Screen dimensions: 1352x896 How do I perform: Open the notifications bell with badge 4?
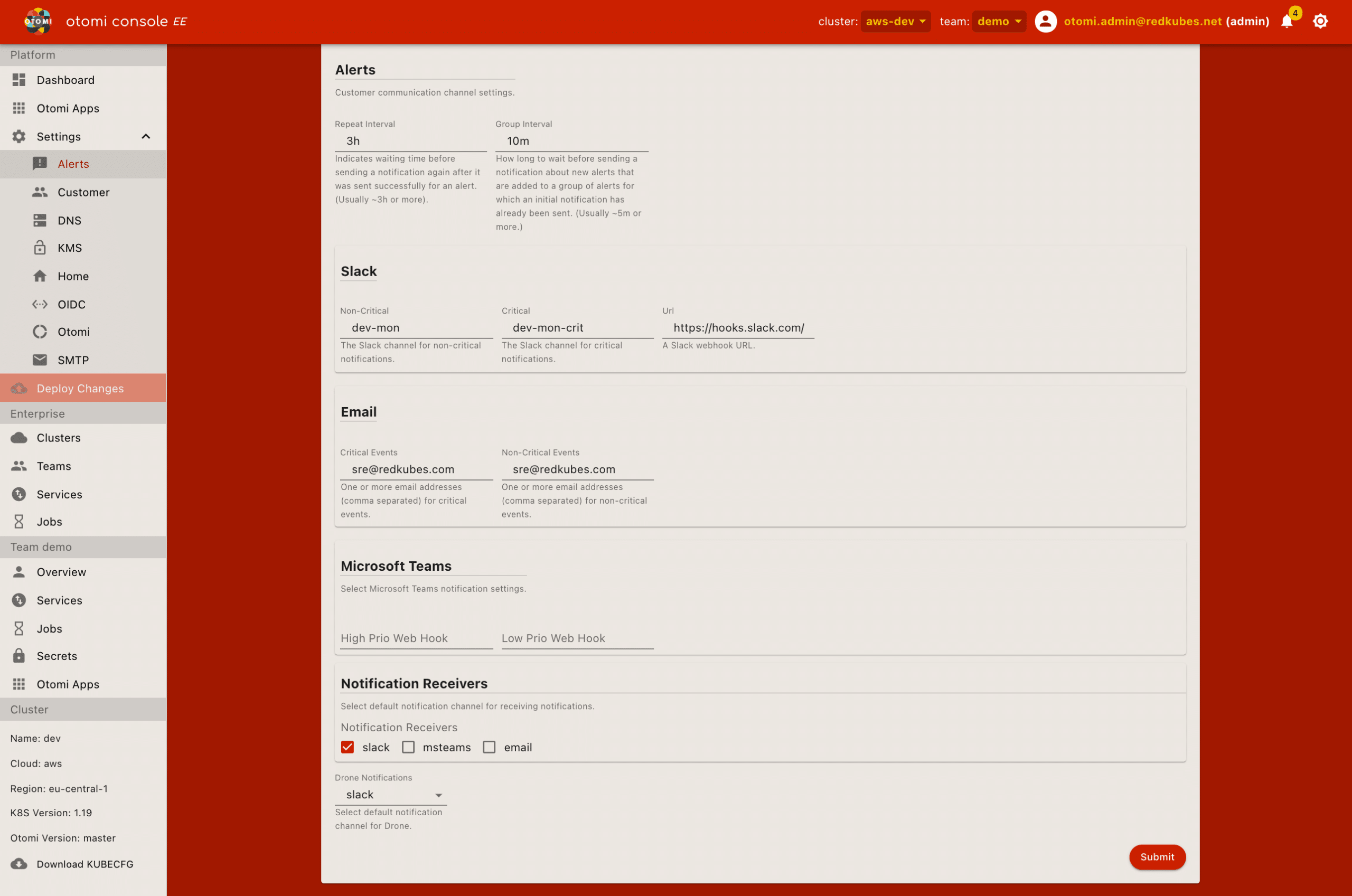[x=1287, y=21]
